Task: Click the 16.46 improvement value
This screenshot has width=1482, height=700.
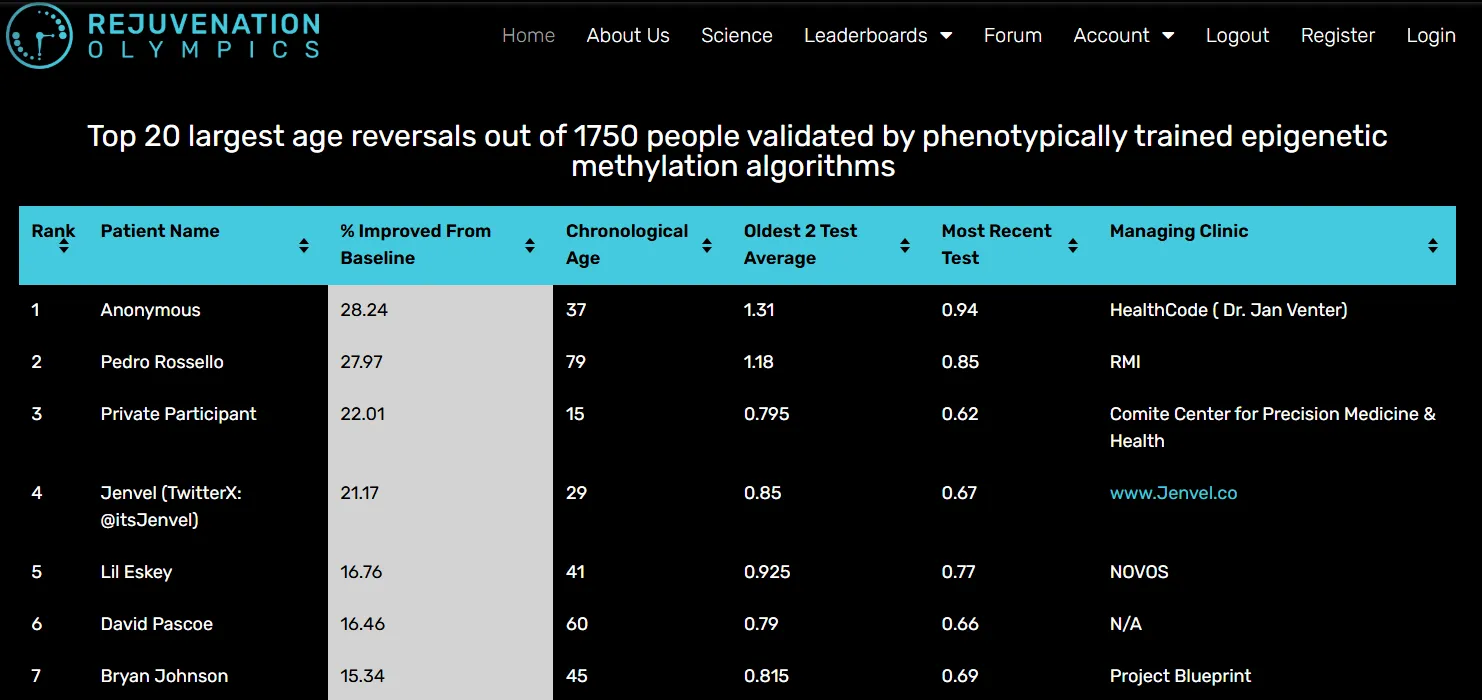Action: pyautogui.click(x=363, y=624)
